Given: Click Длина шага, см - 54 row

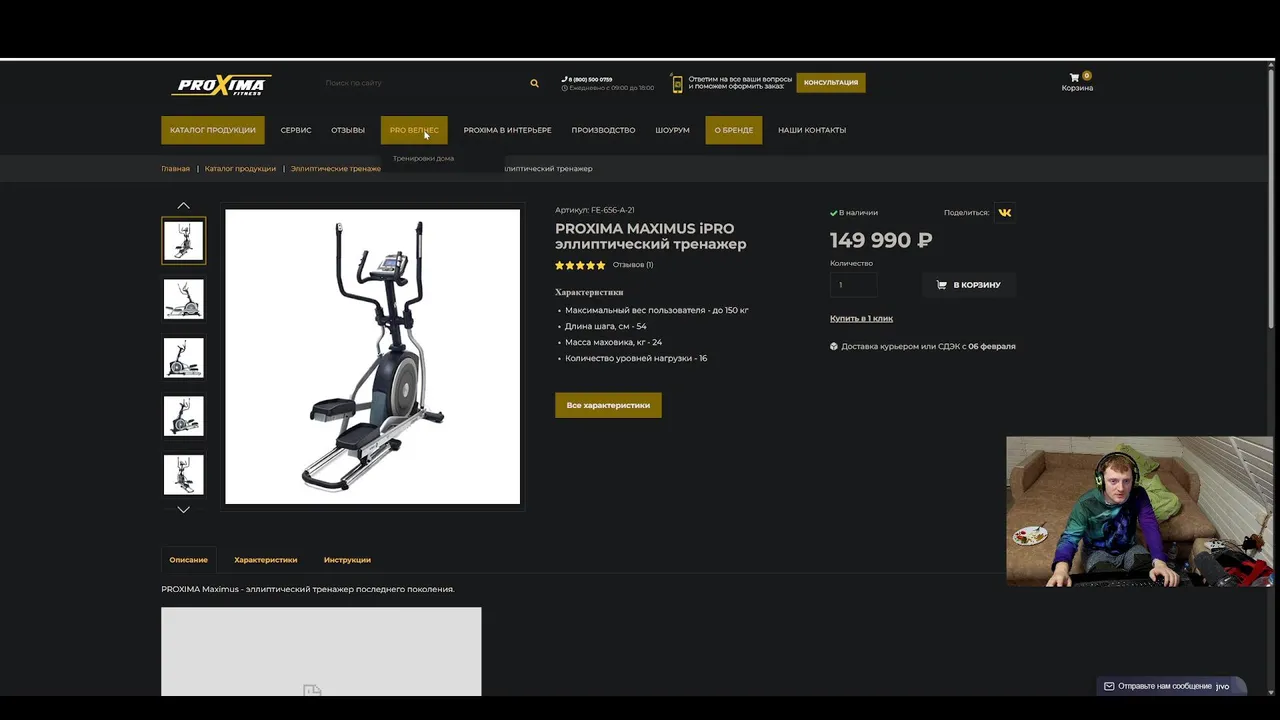Looking at the screenshot, I should (x=606, y=326).
